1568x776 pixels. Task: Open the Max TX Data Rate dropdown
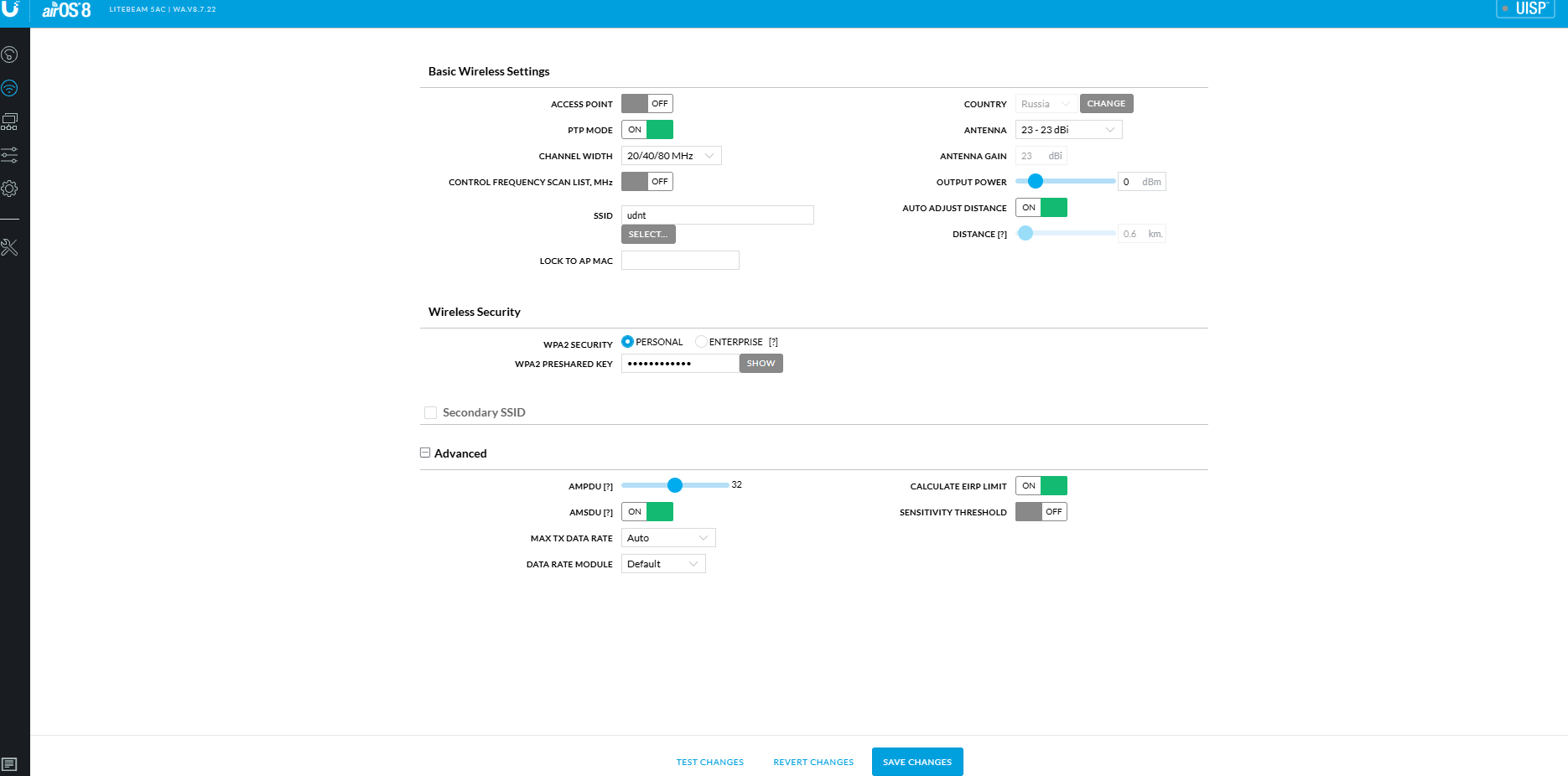tap(667, 538)
